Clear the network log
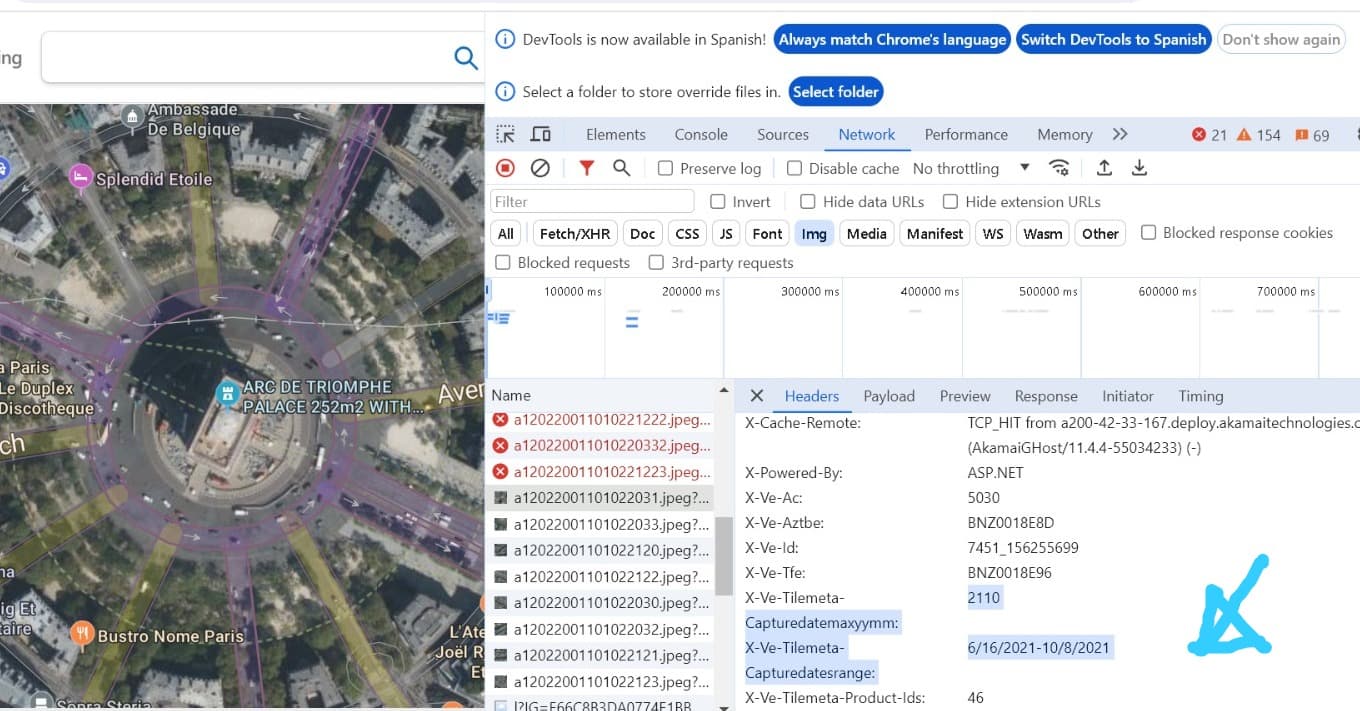Screen dimensions: 1360x711 [x=540, y=168]
